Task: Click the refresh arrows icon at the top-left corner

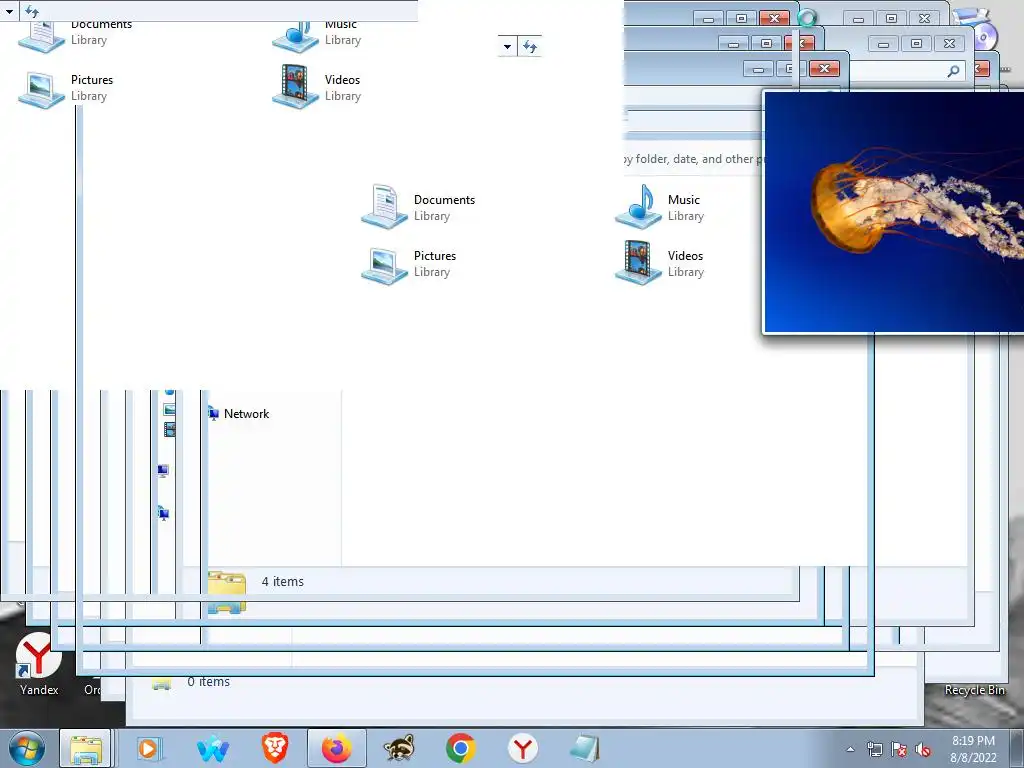Action: pyautogui.click(x=31, y=11)
